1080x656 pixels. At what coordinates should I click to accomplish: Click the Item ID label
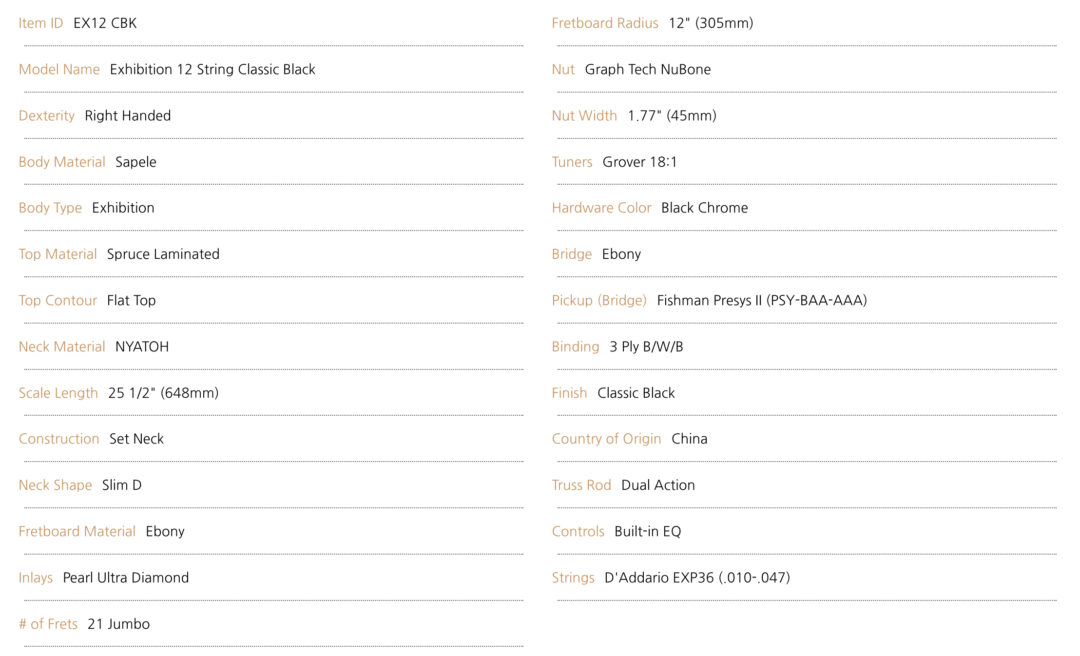(41, 23)
